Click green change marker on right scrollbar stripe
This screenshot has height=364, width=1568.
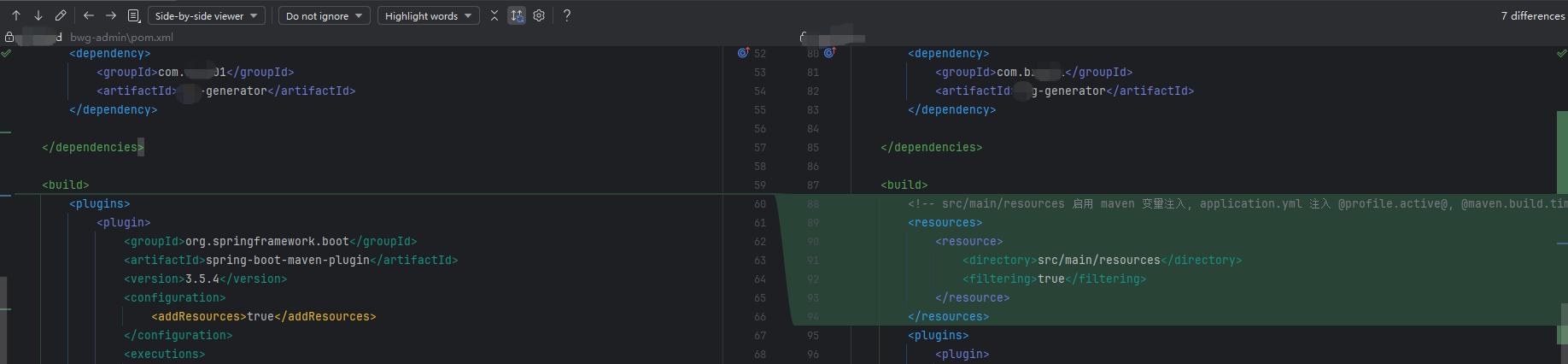[1562, 154]
